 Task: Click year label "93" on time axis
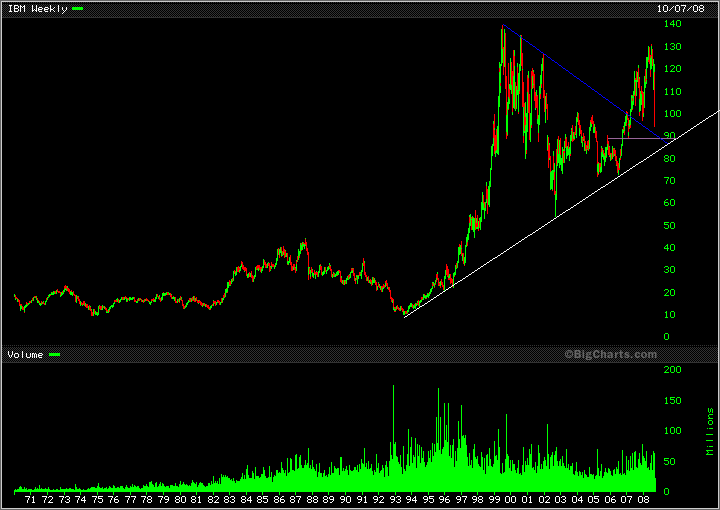tap(395, 499)
